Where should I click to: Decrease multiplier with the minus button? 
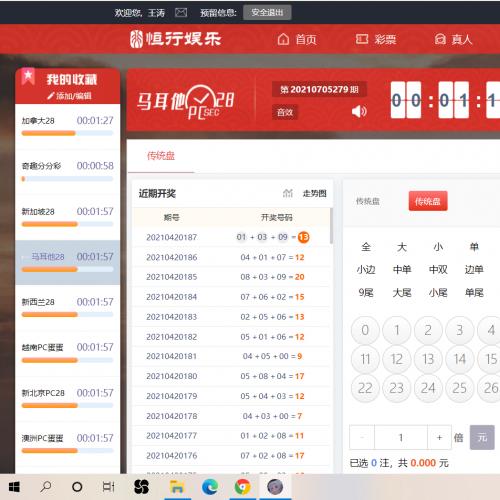362,437
